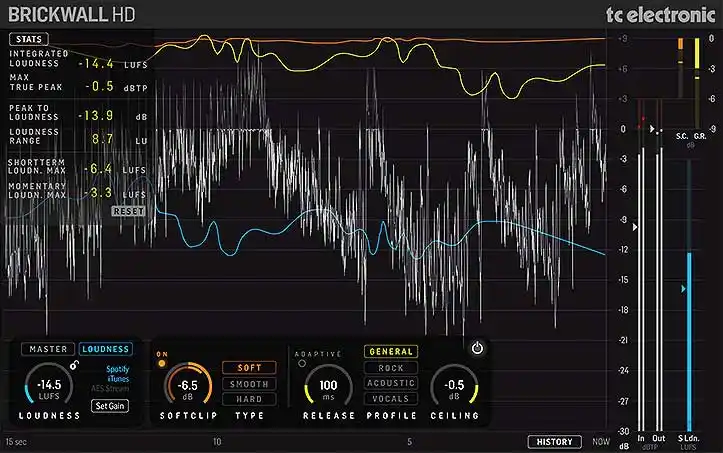Choose the Spotify loudness target
Screen dimensions: 723x453
(118, 369)
